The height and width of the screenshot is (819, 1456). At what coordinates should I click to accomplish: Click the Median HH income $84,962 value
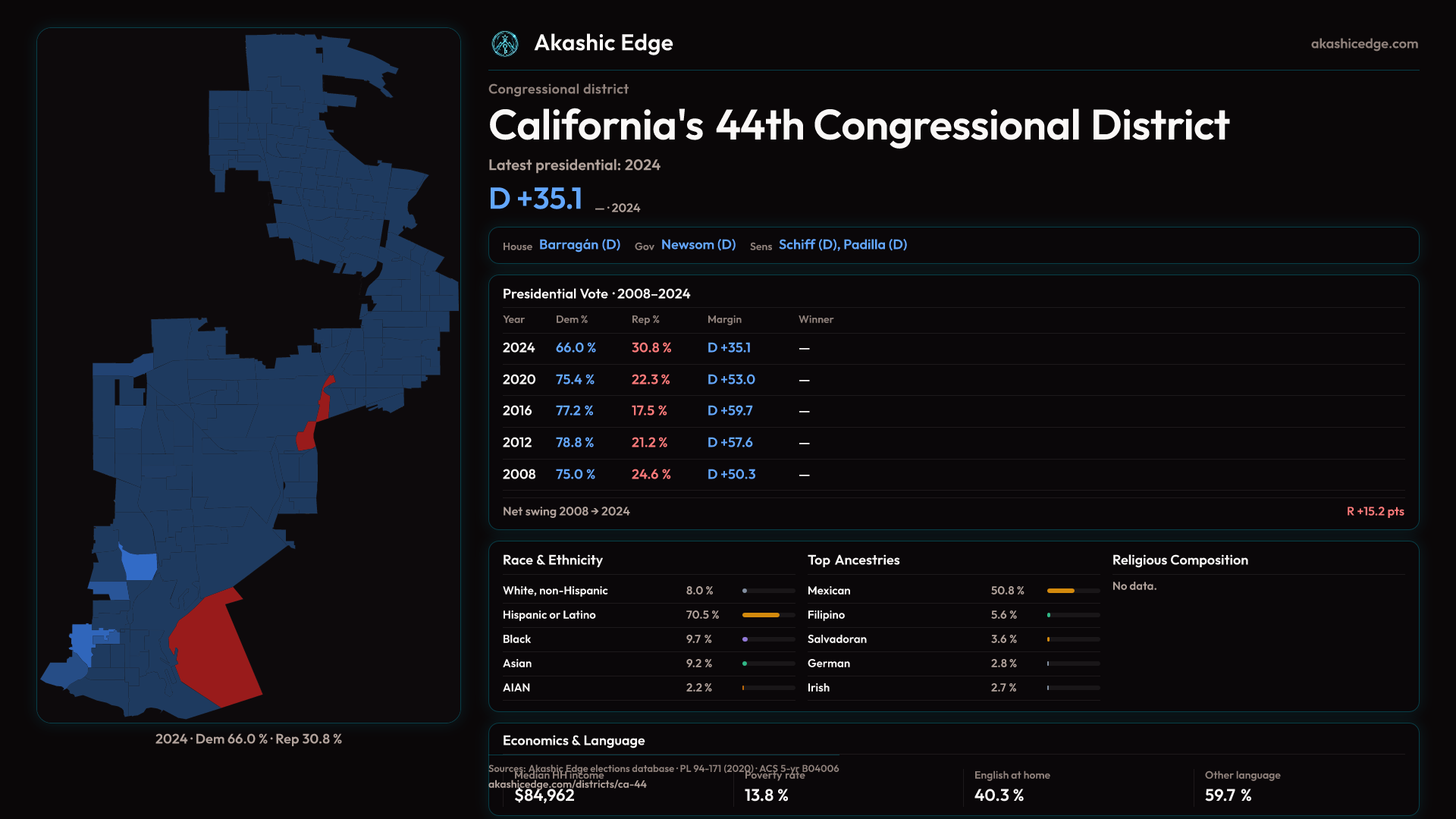[544, 795]
